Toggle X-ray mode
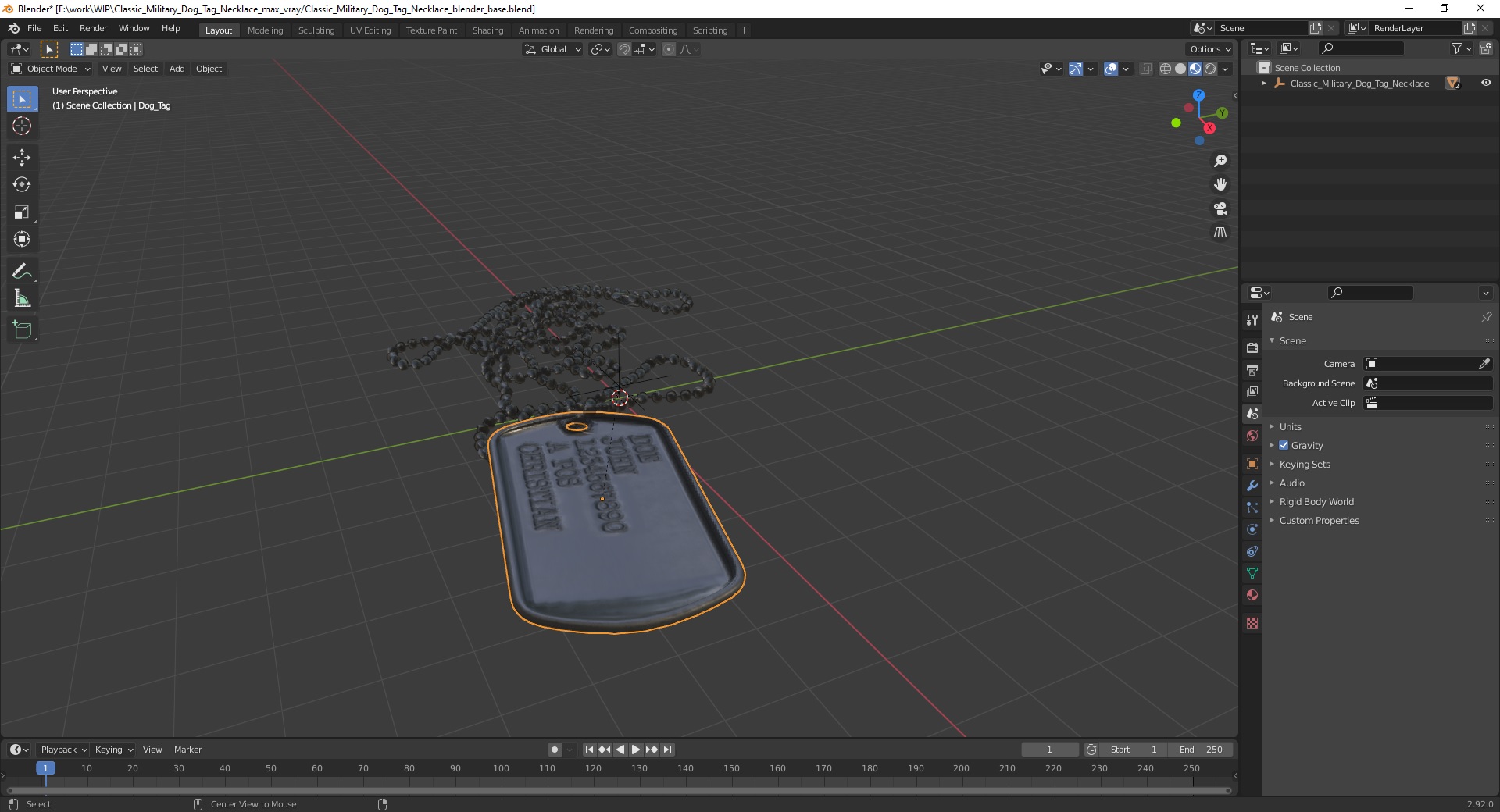The image size is (1500, 812). tap(1146, 69)
